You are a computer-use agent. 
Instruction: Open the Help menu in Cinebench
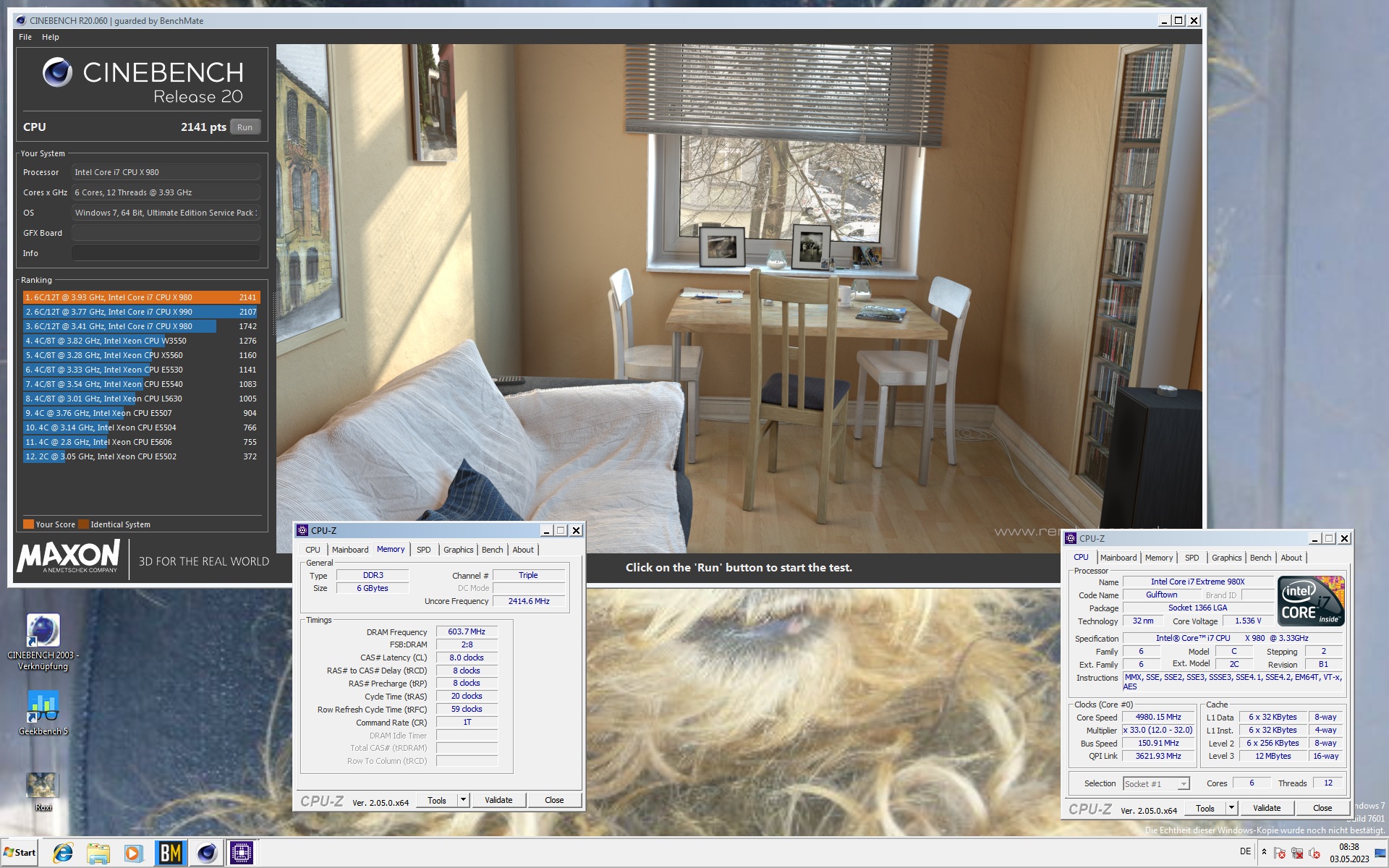(51, 37)
